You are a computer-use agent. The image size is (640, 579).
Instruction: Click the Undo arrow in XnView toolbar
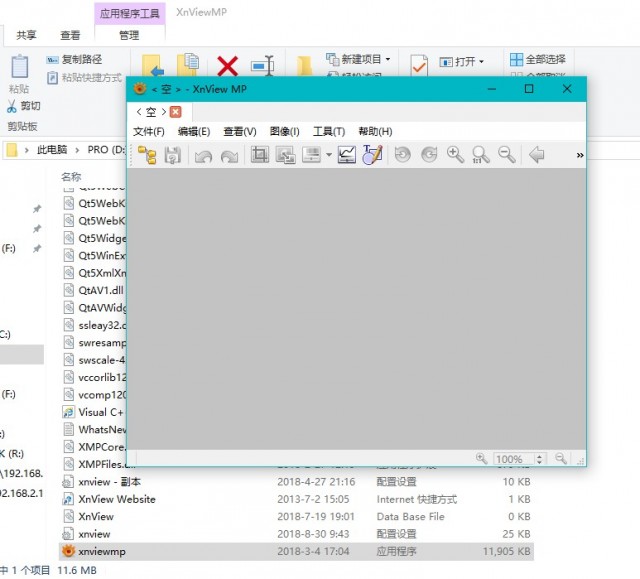[203, 155]
